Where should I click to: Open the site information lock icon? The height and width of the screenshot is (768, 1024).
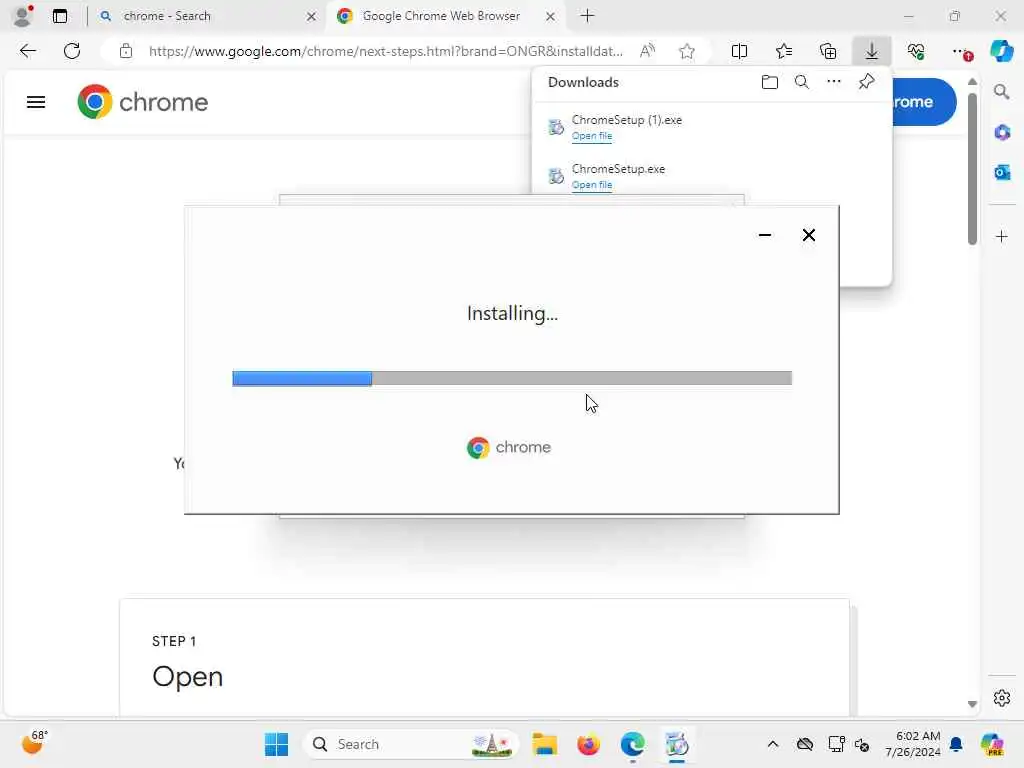[x=126, y=51]
